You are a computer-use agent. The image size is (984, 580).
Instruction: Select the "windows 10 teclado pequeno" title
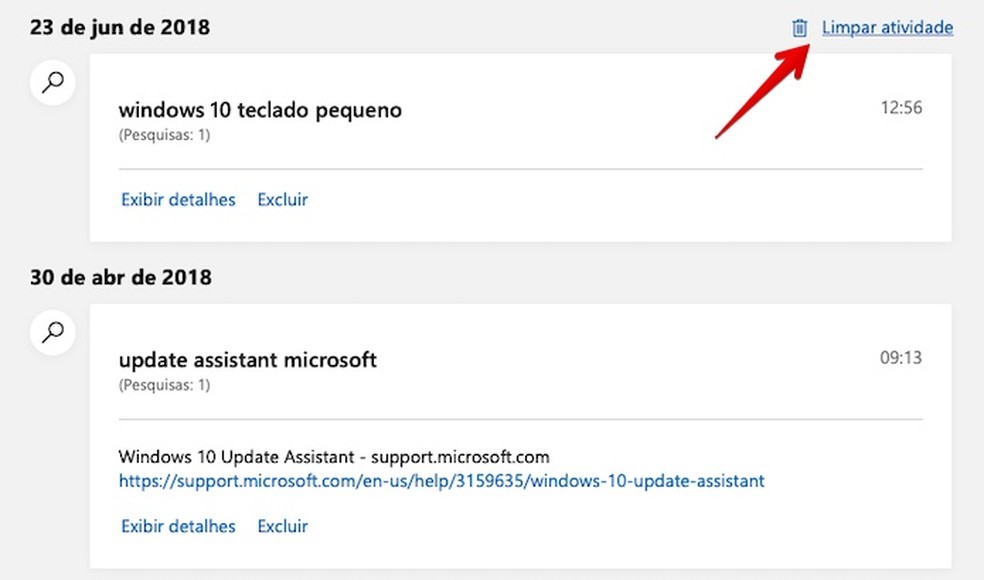click(260, 110)
